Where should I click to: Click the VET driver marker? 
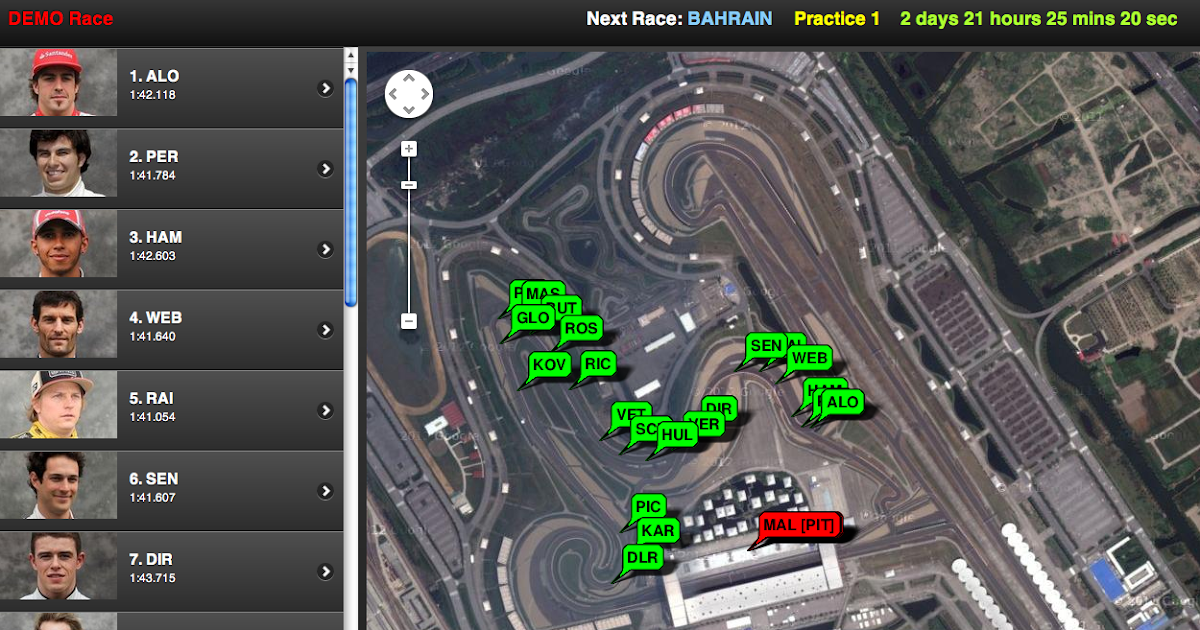click(626, 412)
